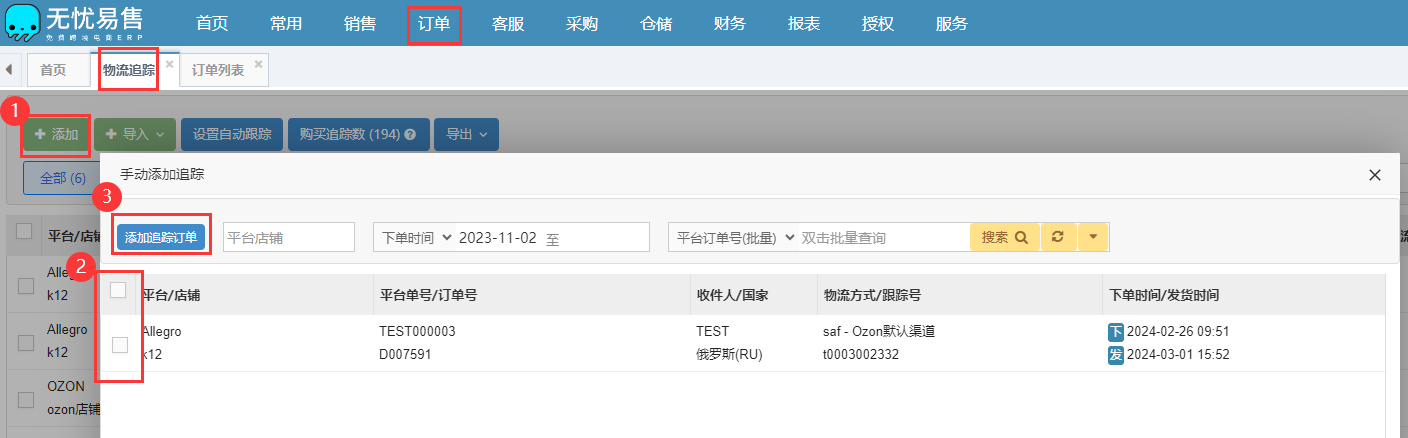Click the blue 发 ship-time badge
Screen dimensions: 1408x438
point(1116,355)
